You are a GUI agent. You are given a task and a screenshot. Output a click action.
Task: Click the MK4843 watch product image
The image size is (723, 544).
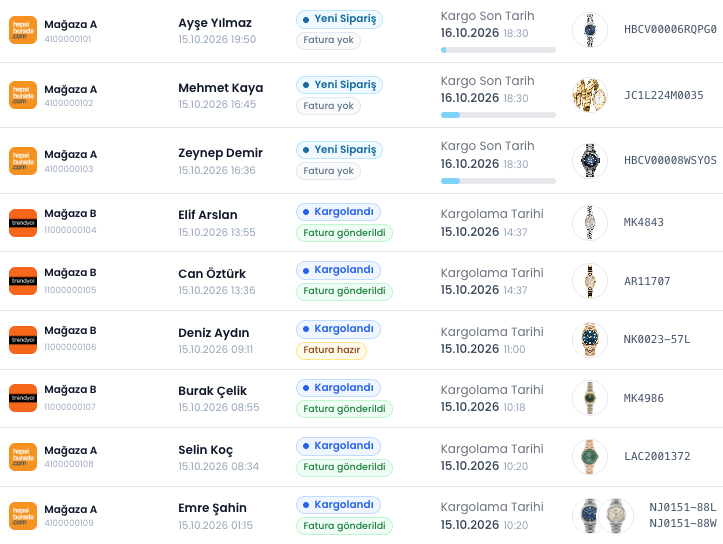[590, 223]
